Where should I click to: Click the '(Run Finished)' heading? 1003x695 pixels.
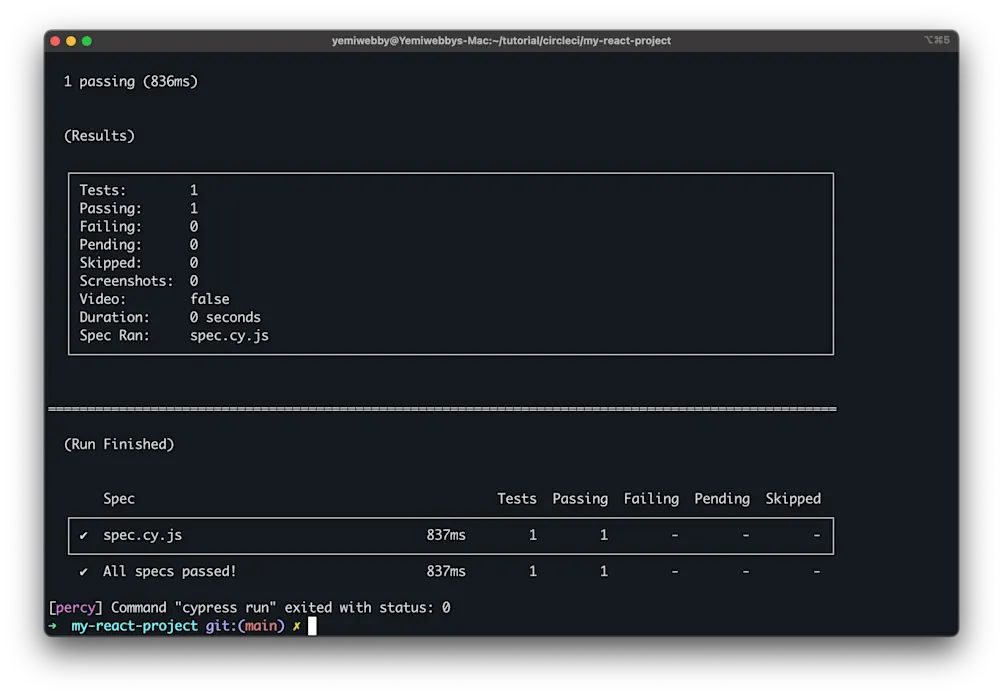(119, 444)
